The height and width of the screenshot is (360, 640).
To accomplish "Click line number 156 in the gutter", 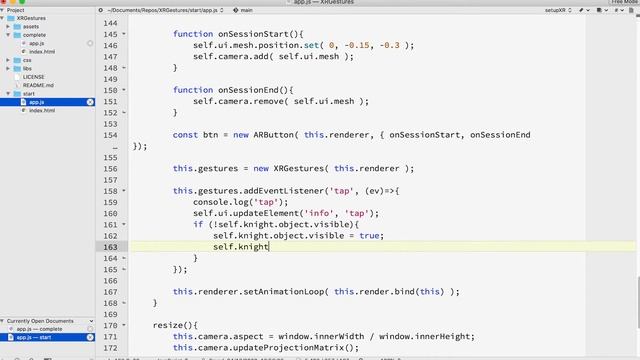I will tap(110, 169).
